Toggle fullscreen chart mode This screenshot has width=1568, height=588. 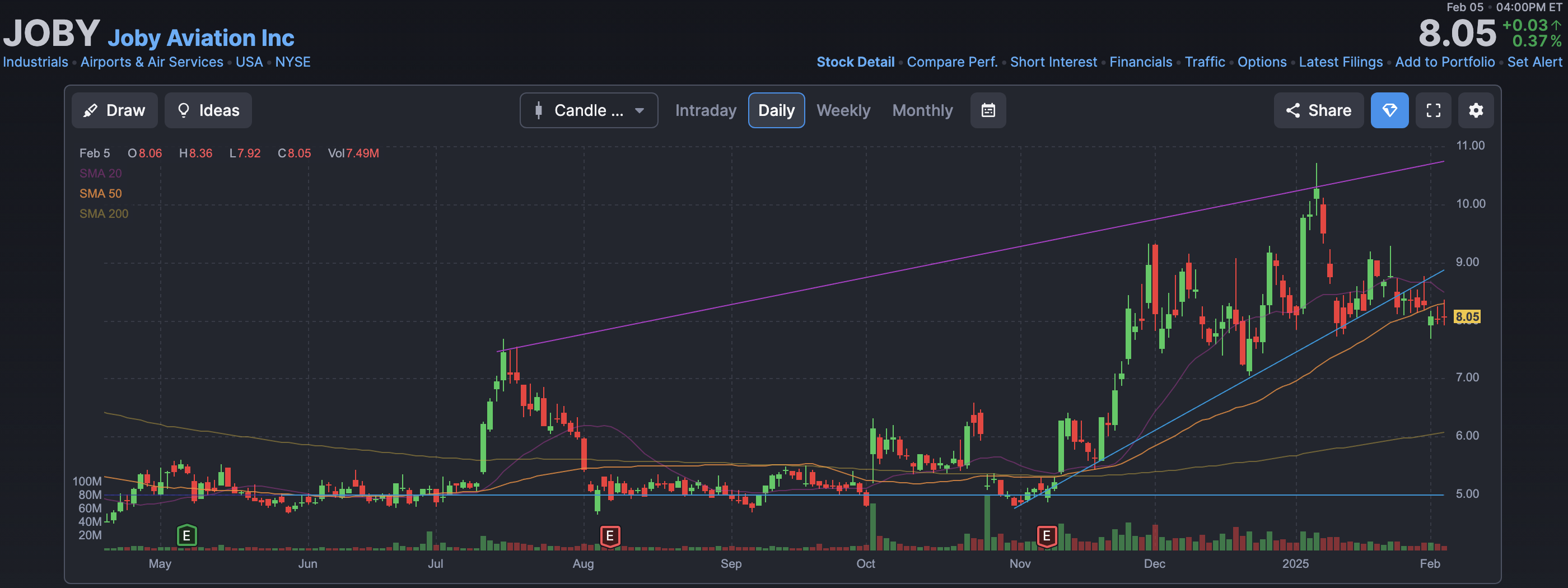click(x=1433, y=110)
